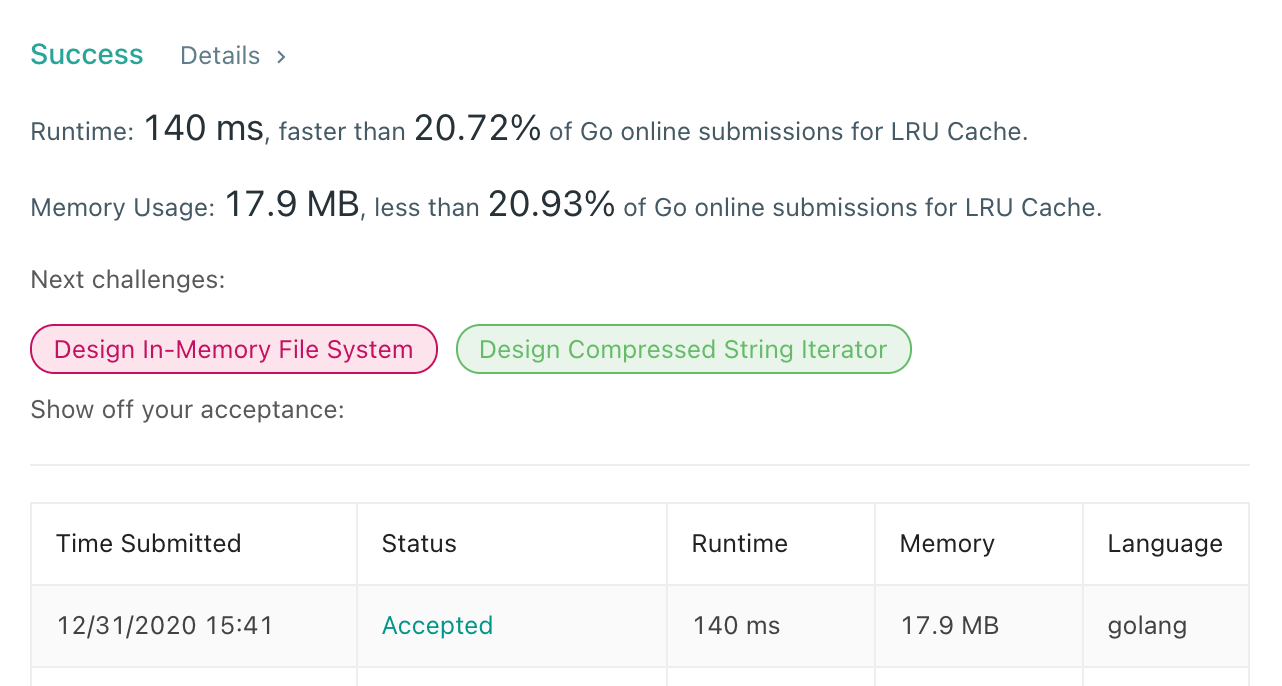Select the 12/31/2020 15:41 submission timestamp

click(165, 626)
